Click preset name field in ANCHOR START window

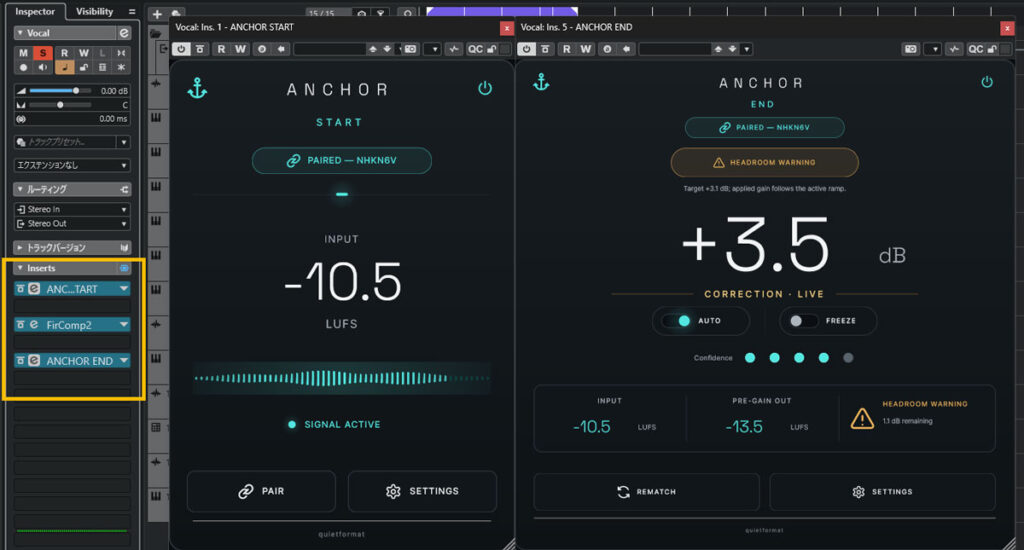coord(330,49)
